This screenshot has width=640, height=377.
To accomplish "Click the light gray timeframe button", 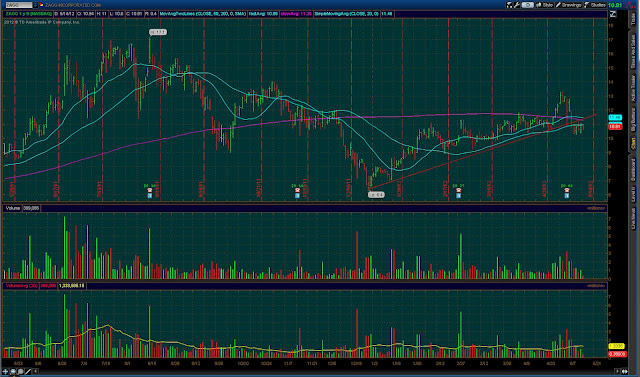I will 528,5.
